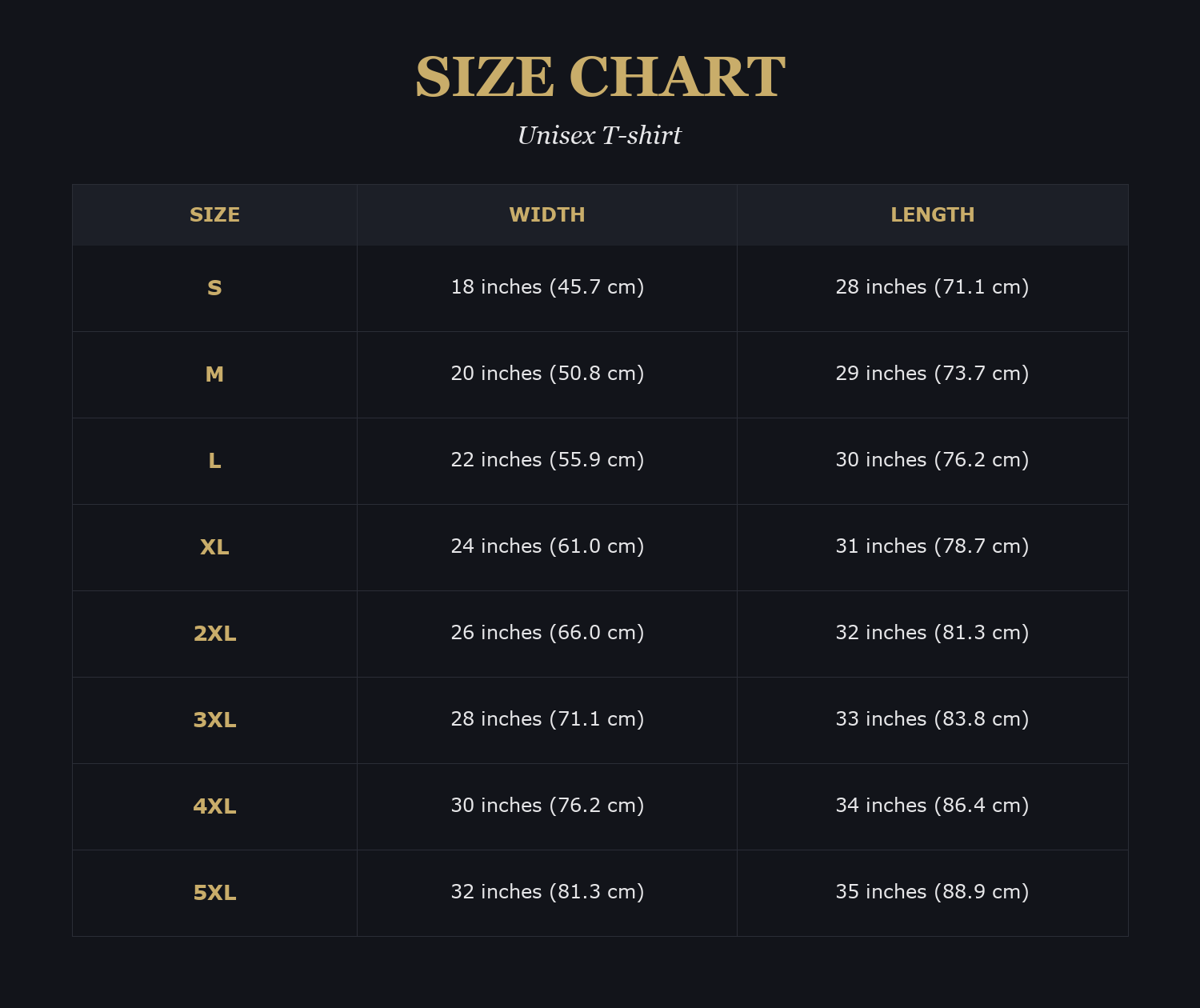The height and width of the screenshot is (1008, 1200).
Task: Click the 5XL size label
Action: pos(214,893)
